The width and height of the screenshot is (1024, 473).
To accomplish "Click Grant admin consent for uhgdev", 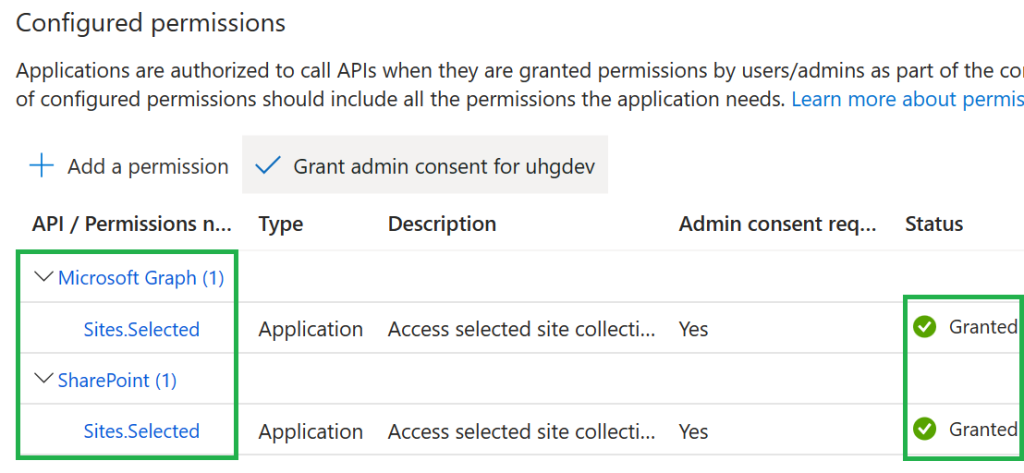I will [x=425, y=165].
